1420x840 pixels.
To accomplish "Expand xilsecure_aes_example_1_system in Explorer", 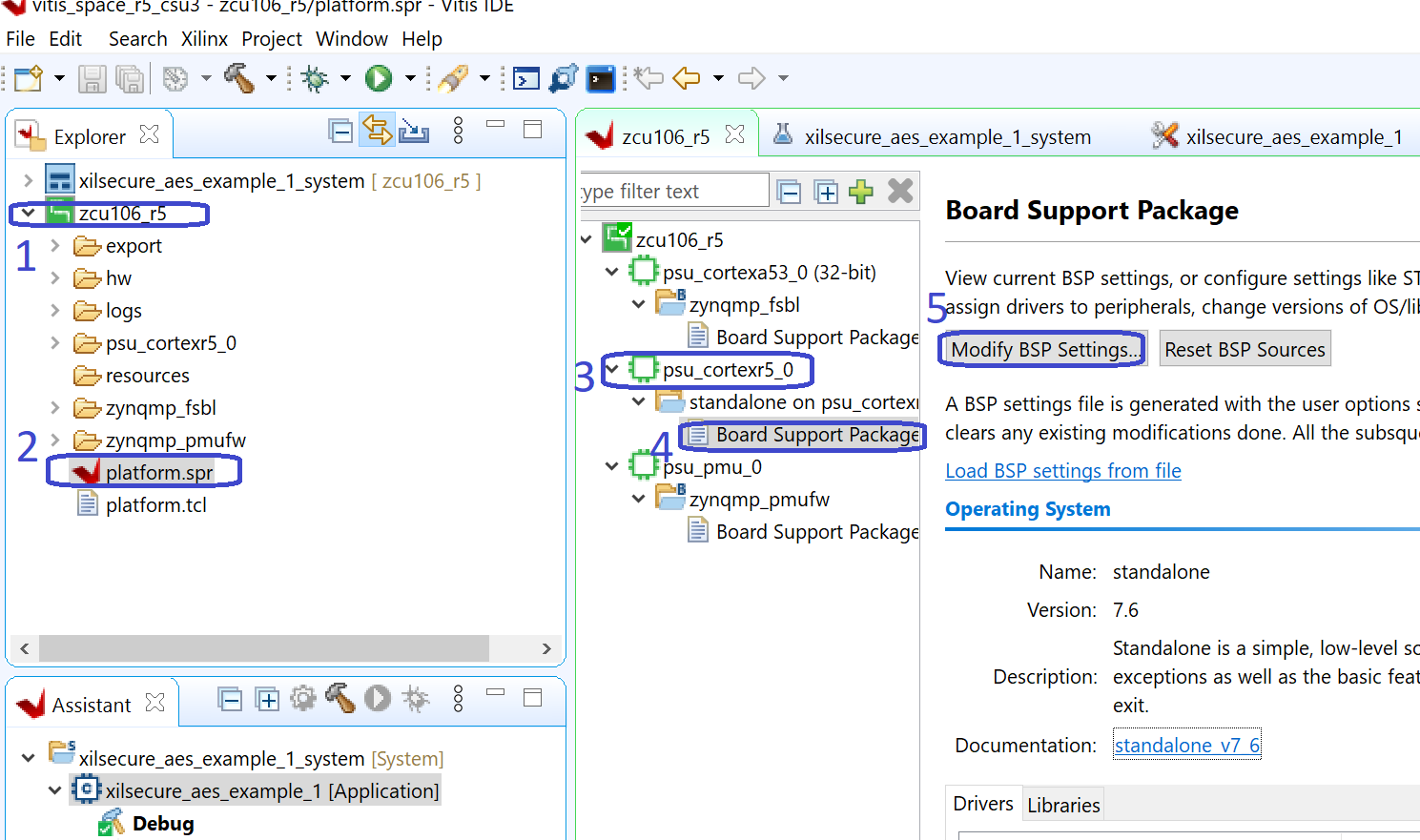I will [x=28, y=180].
